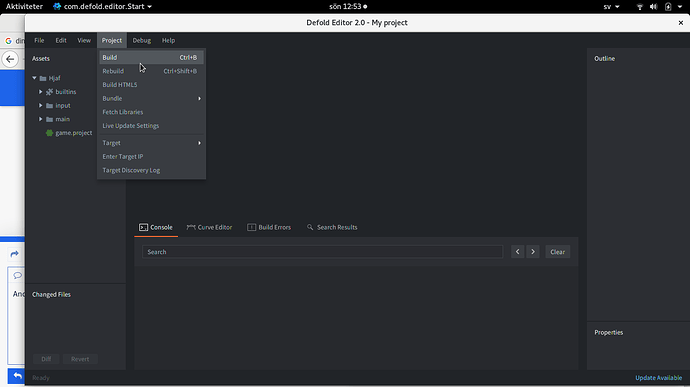
Task: Open GNOME Aktiviteter overview
Action: click(x=24, y=7)
